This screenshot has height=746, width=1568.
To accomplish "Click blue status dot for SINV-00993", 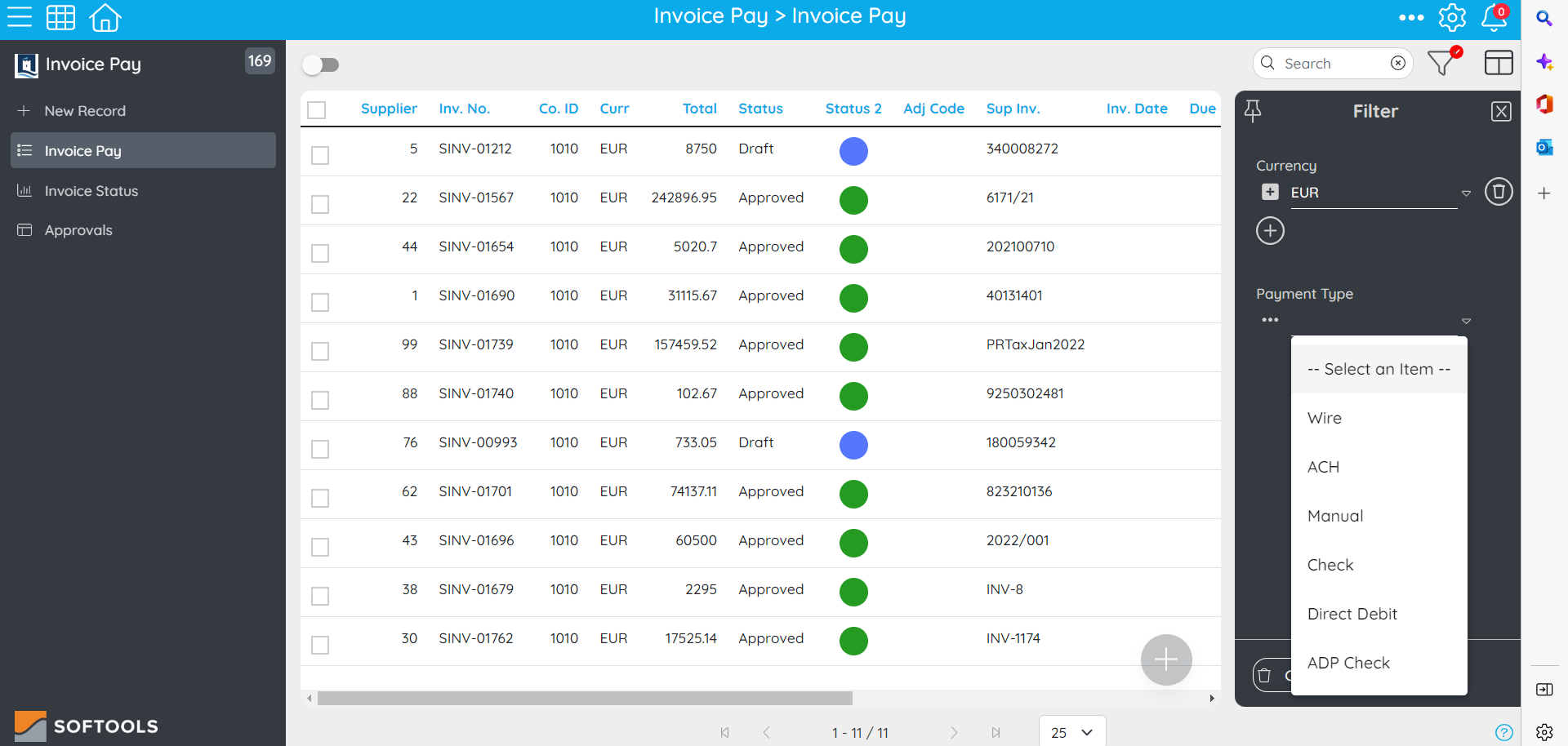I will pos(853,445).
